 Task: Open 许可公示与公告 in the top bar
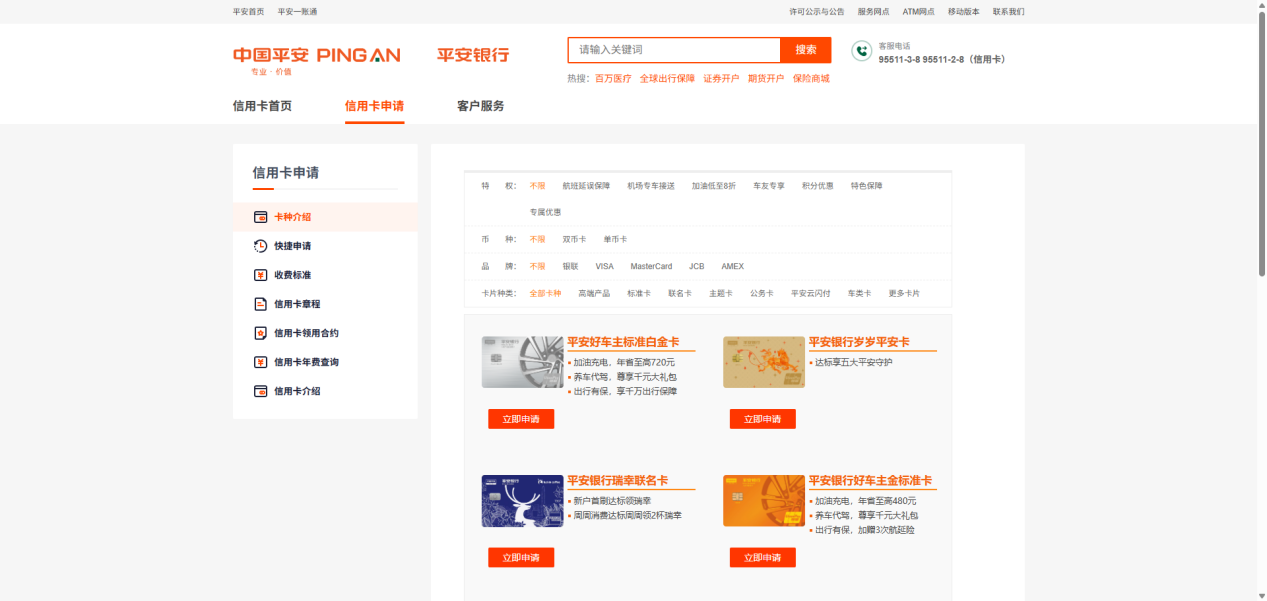[817, 12]
